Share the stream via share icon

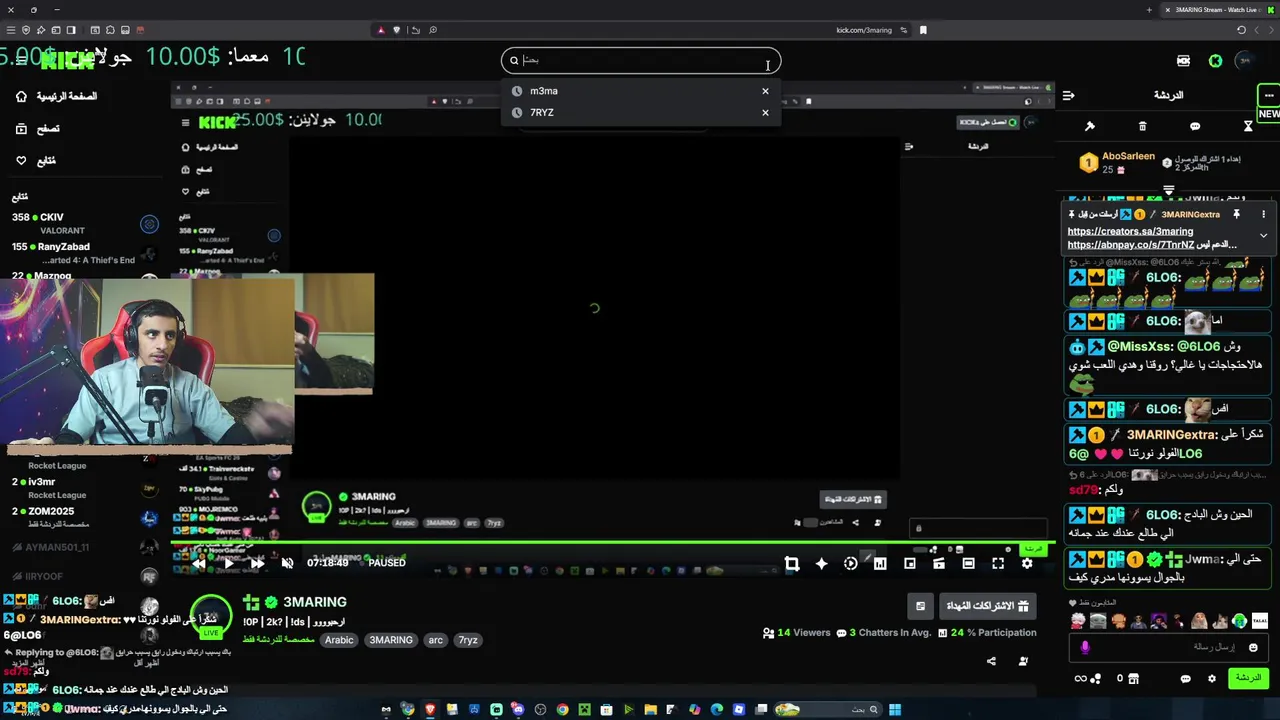tap(991, 661)
